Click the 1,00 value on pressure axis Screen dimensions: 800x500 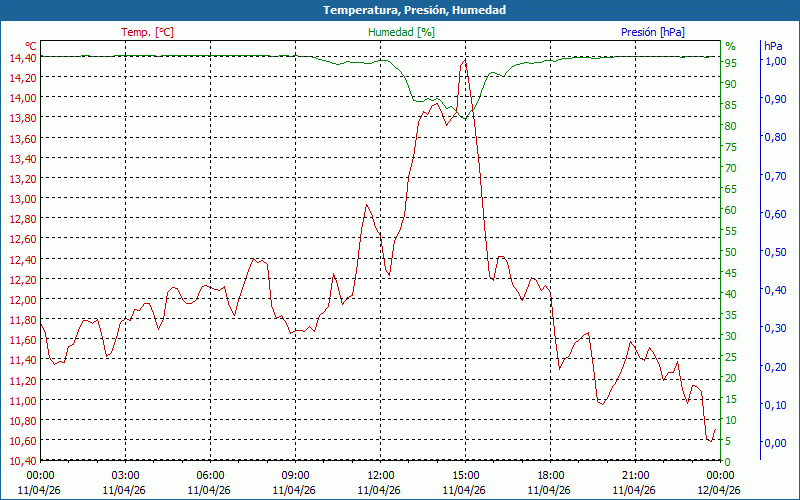(774, 62)
